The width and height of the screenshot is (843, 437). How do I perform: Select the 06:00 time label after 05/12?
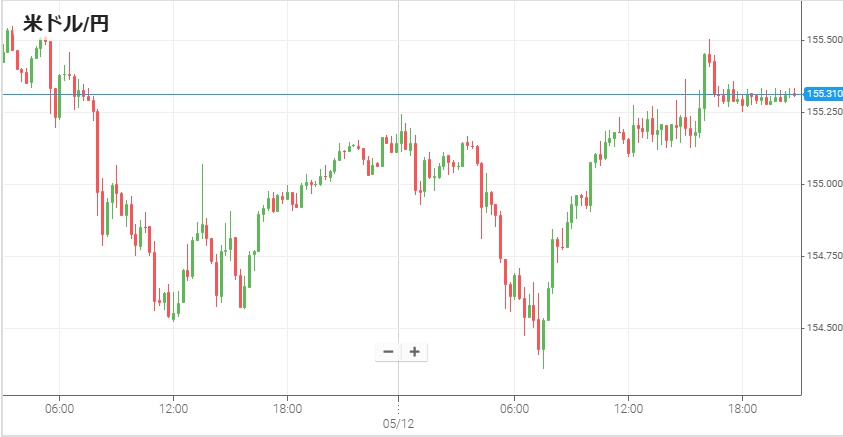(x=514, y=408)
